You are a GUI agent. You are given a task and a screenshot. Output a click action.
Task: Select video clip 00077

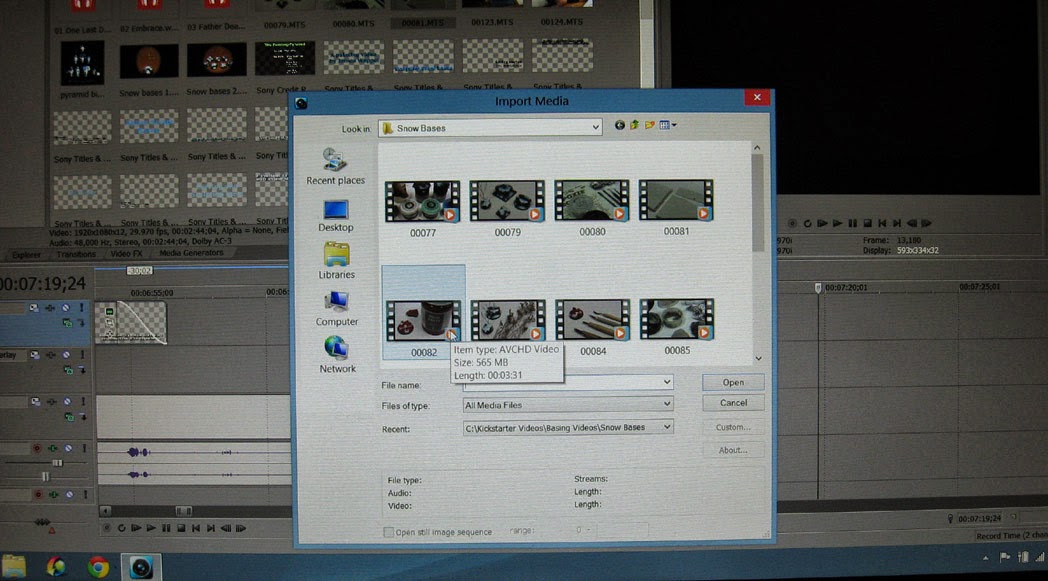[x=422, y=209]
